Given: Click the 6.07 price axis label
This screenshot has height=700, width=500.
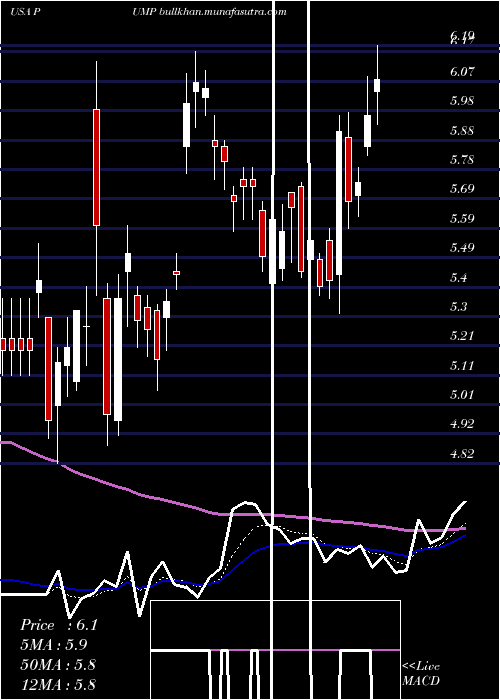Looking at the screenshot, I should pos(462,71).
